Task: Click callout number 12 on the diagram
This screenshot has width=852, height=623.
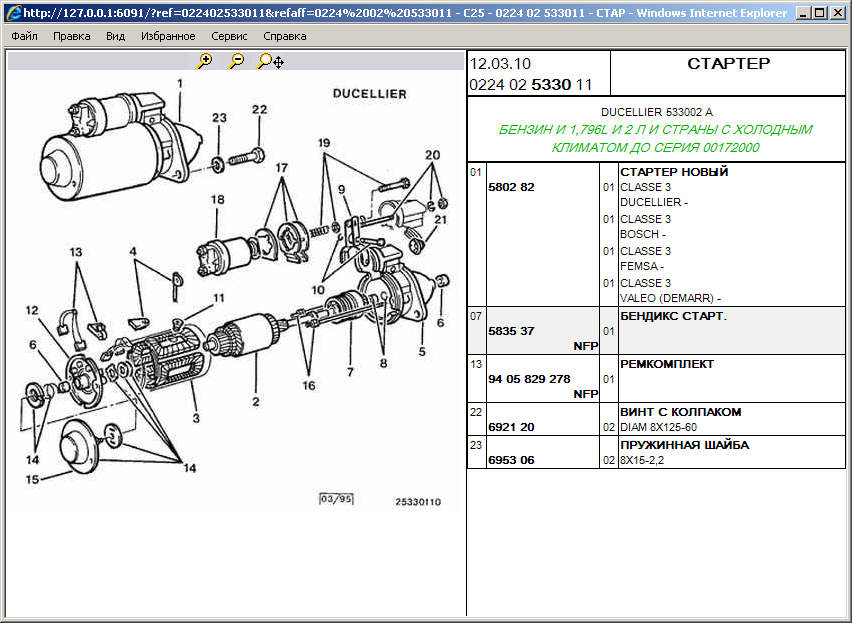Action: pos(32,310)
